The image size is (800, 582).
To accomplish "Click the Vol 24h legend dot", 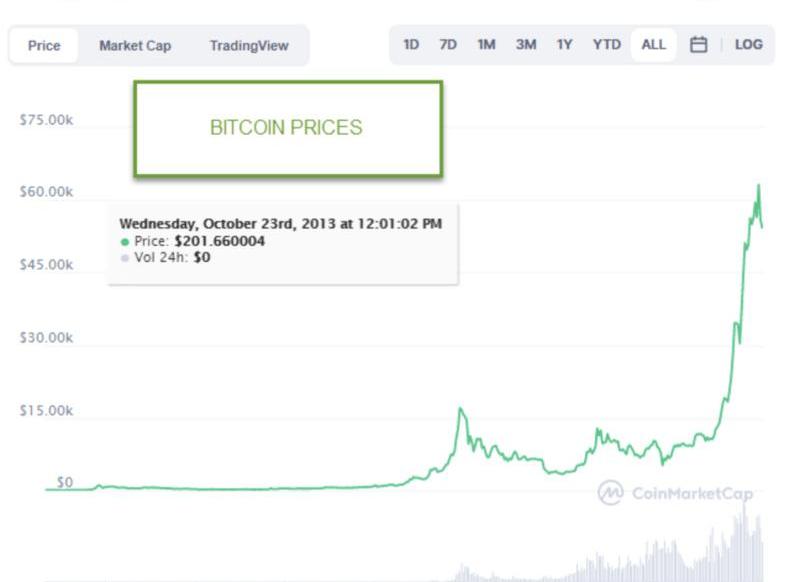I will (x=125, y=258).
